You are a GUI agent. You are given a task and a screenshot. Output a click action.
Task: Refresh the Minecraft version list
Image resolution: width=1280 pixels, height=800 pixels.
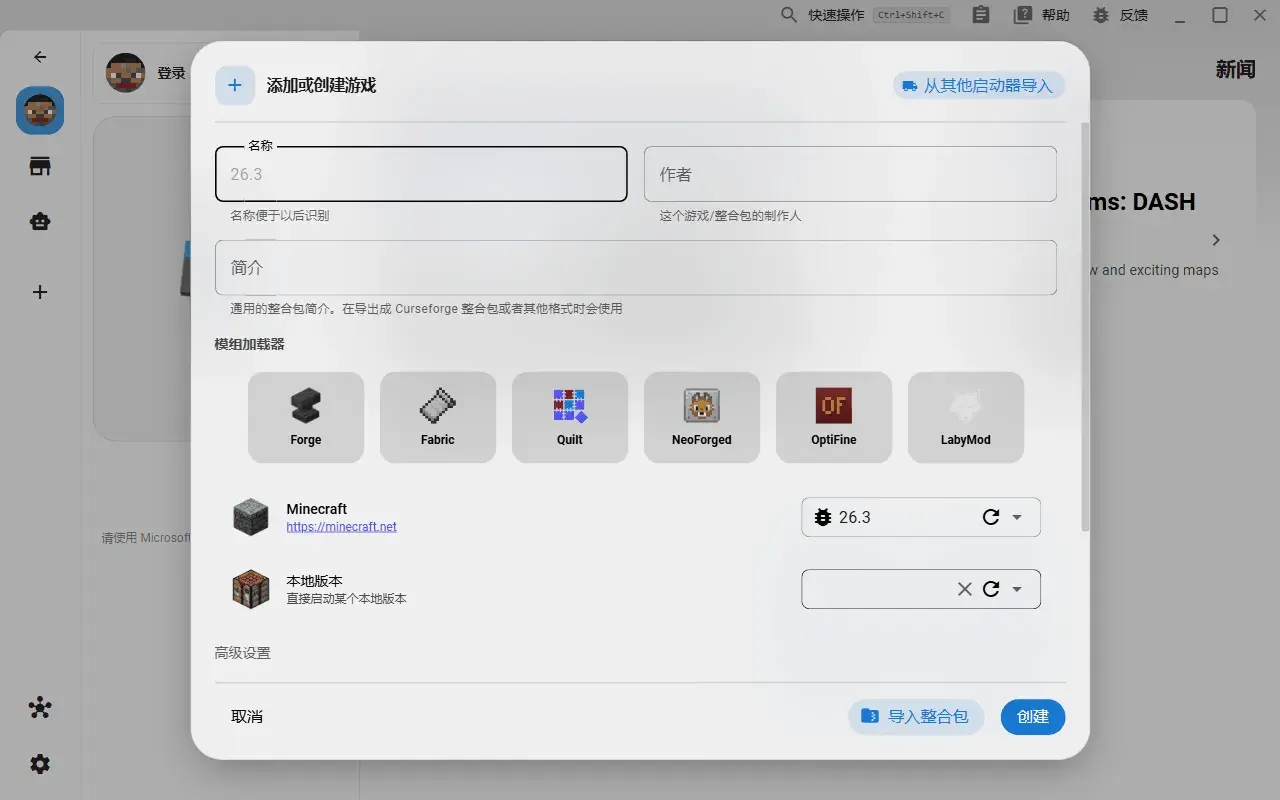[991, 517]
